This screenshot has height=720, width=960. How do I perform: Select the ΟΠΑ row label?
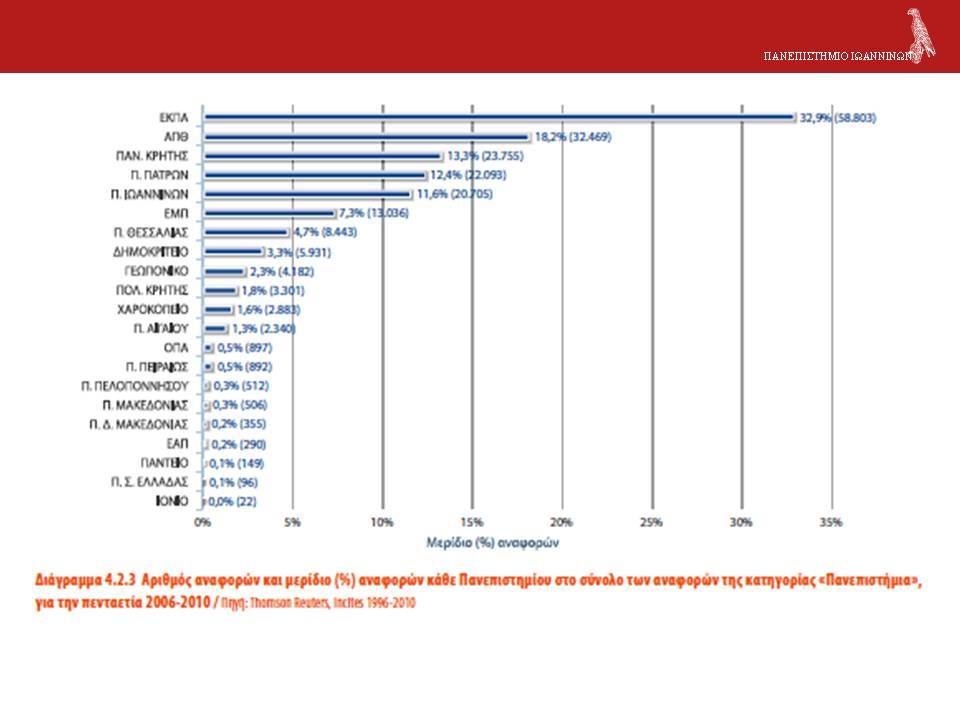[x=176, y=348]
